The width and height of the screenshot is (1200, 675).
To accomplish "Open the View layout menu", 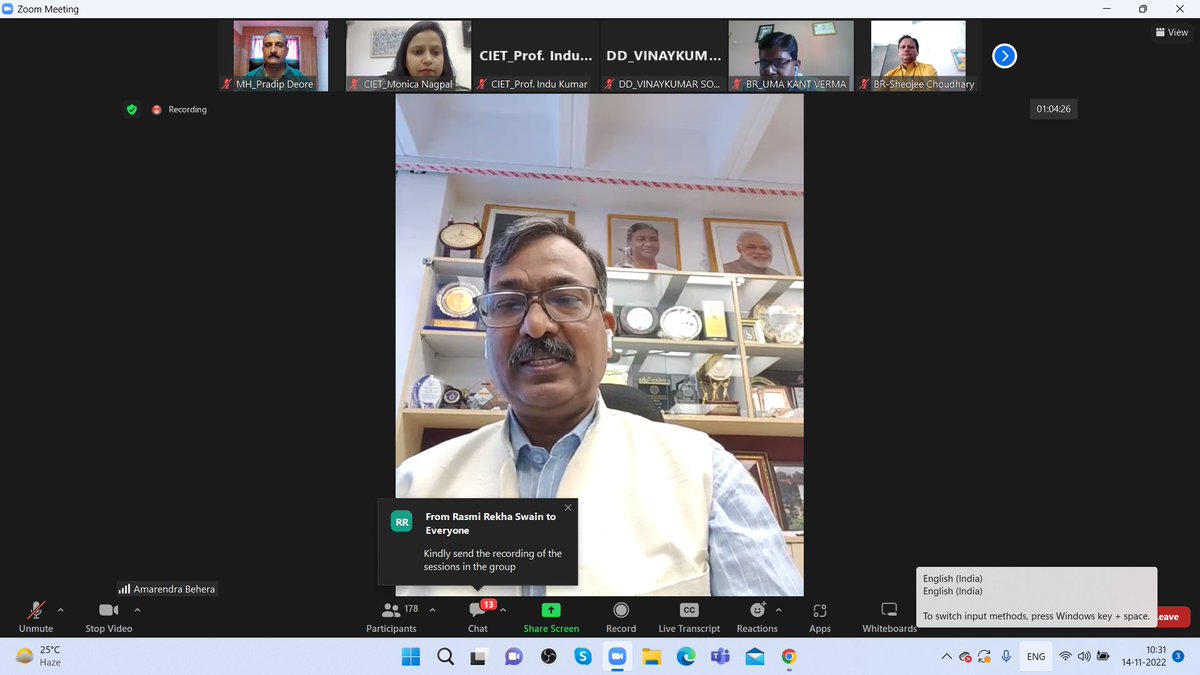I will (1172, 32).
